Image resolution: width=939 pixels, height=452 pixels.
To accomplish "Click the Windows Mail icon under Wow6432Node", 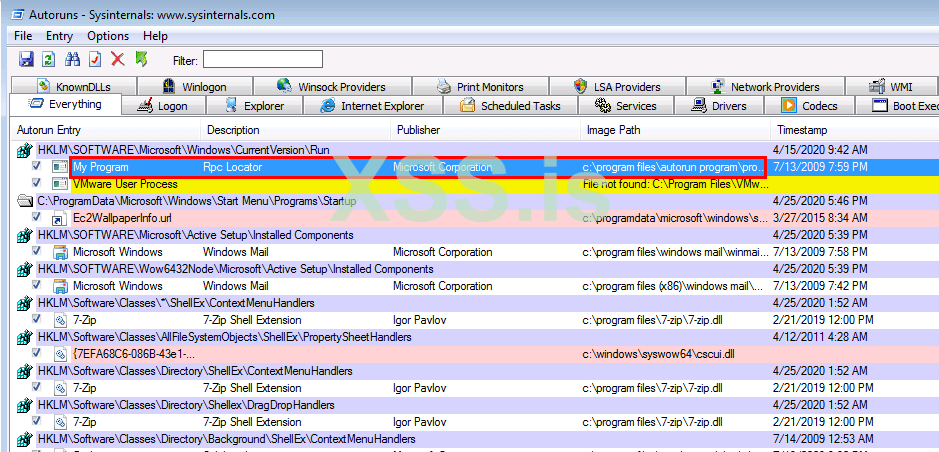I will tap(60, 286).
